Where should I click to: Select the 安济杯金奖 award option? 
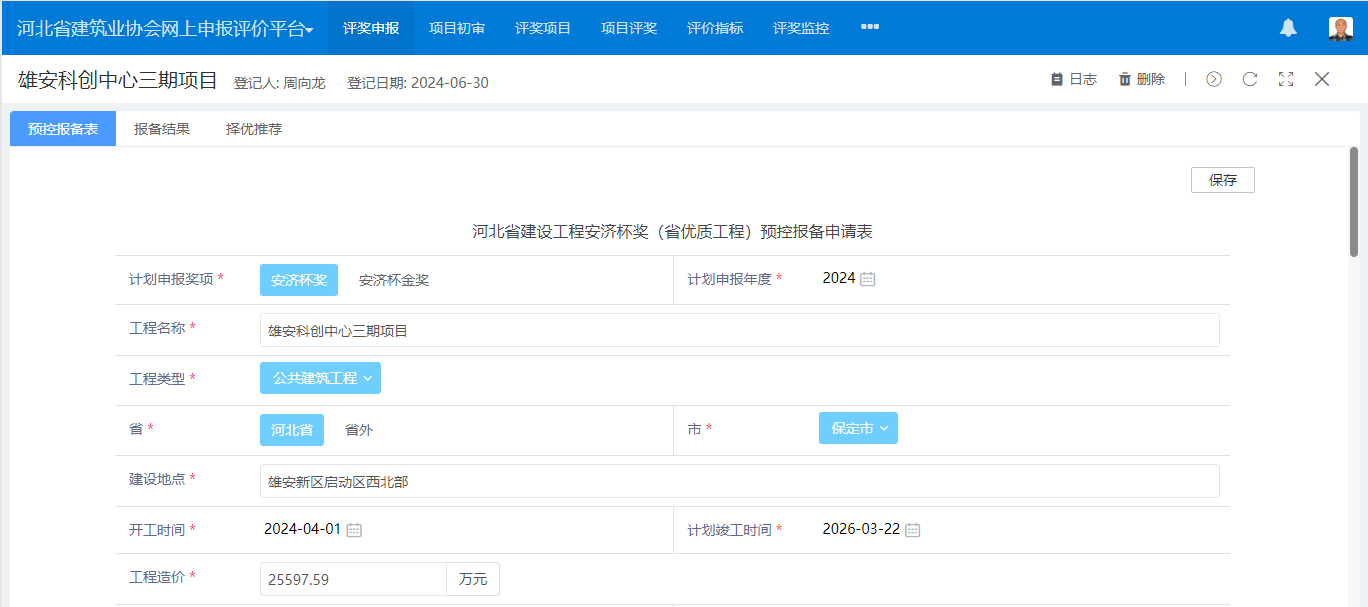(394, 280)
